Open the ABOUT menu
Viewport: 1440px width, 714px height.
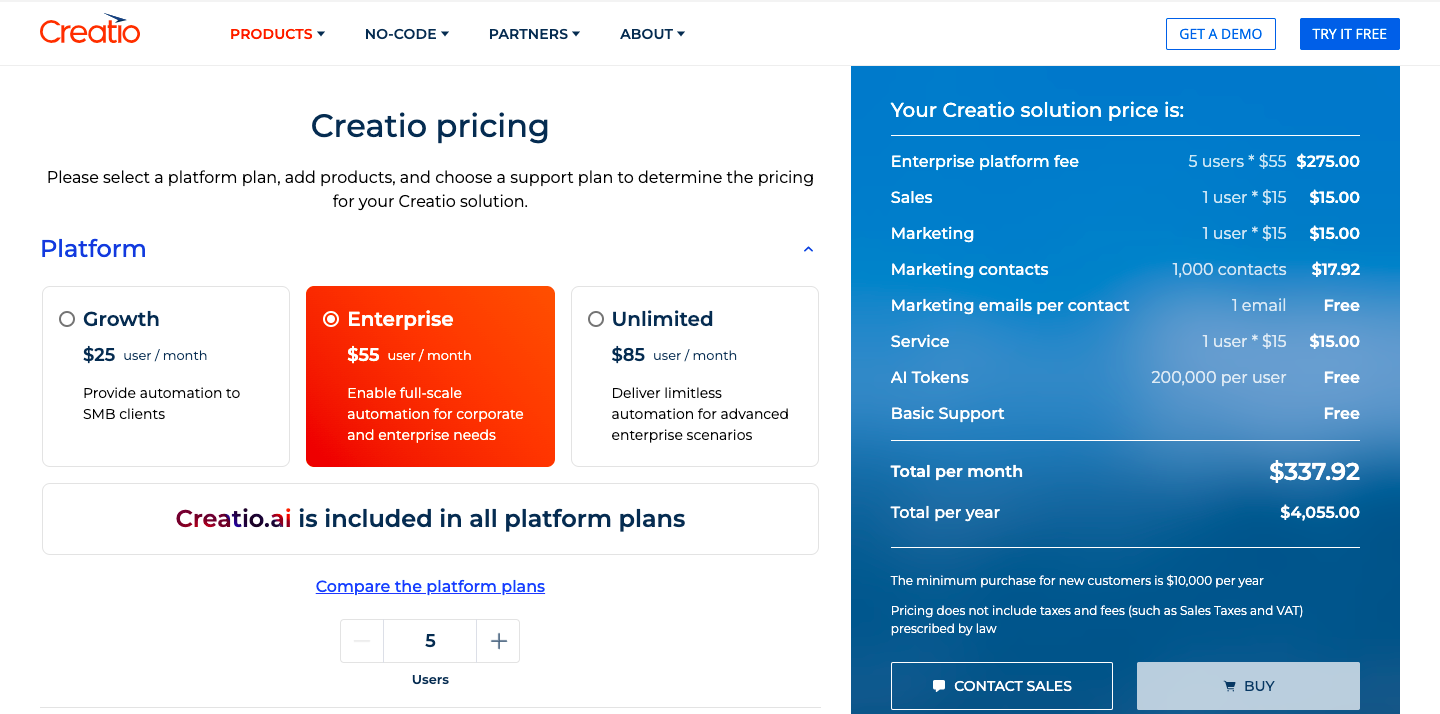(x=652, y=33)
